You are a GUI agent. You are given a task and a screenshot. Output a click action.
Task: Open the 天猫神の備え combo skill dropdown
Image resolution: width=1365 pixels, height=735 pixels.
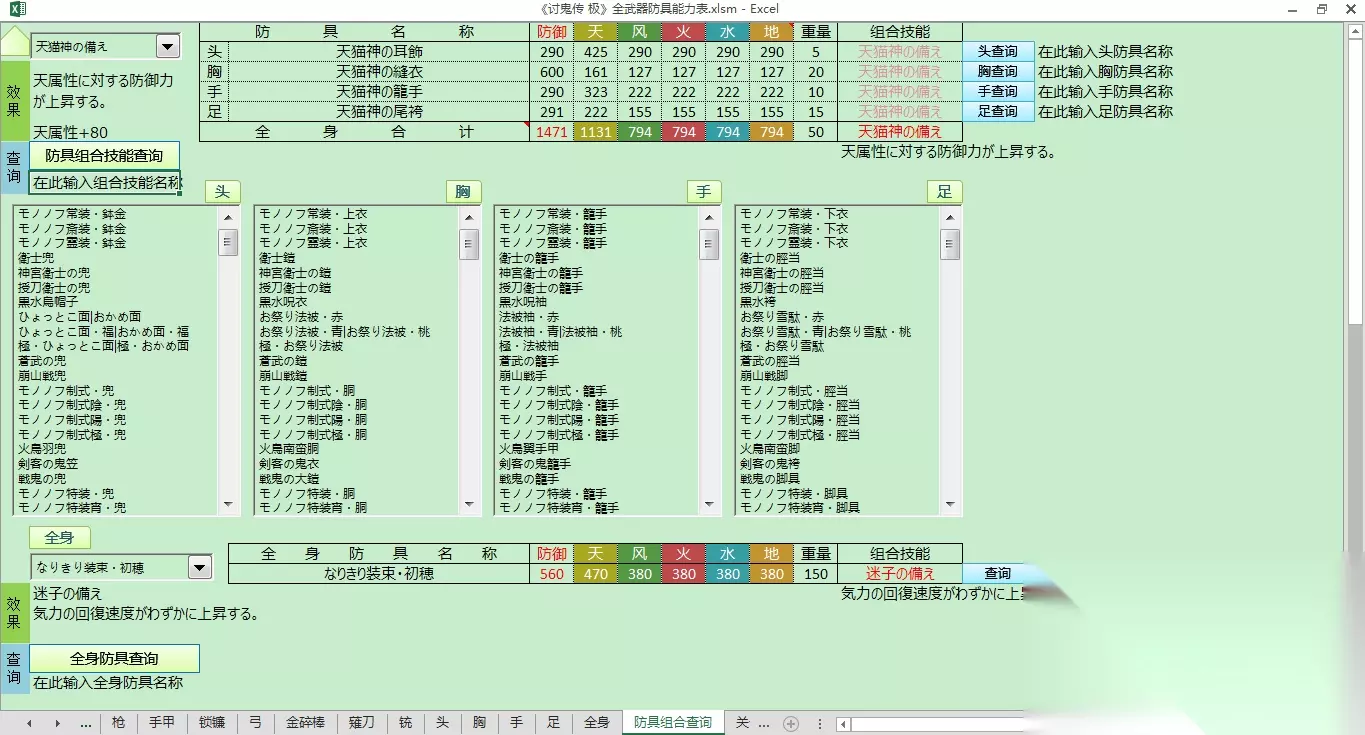tap(168, 46)
